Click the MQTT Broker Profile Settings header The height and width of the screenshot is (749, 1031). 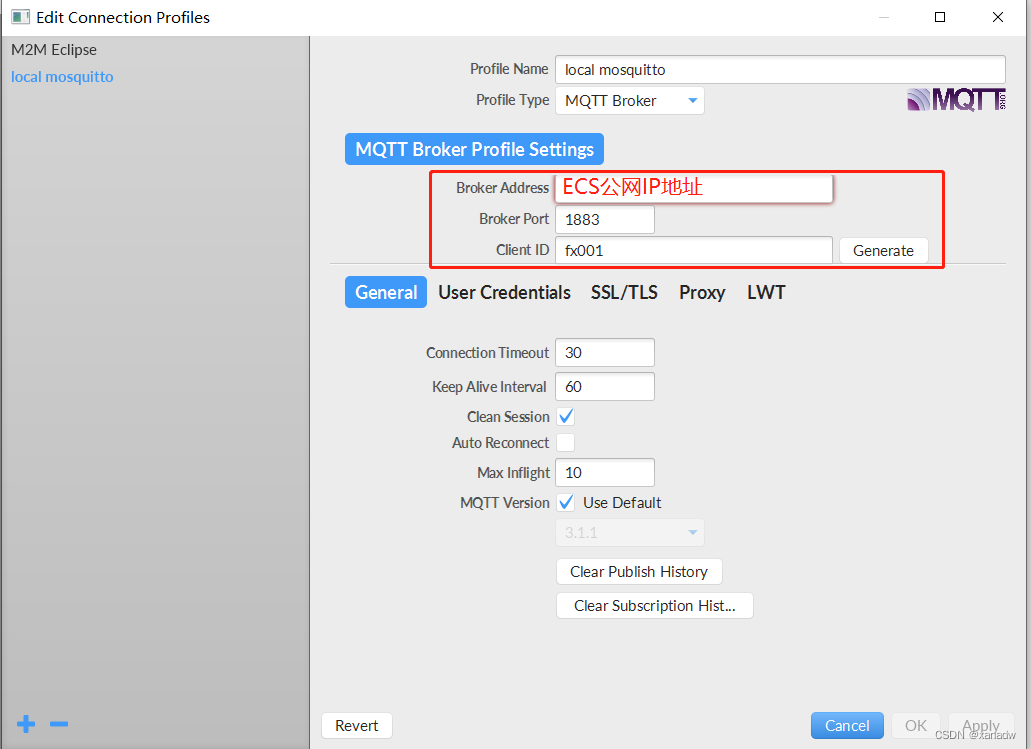[x=474, y=149]
